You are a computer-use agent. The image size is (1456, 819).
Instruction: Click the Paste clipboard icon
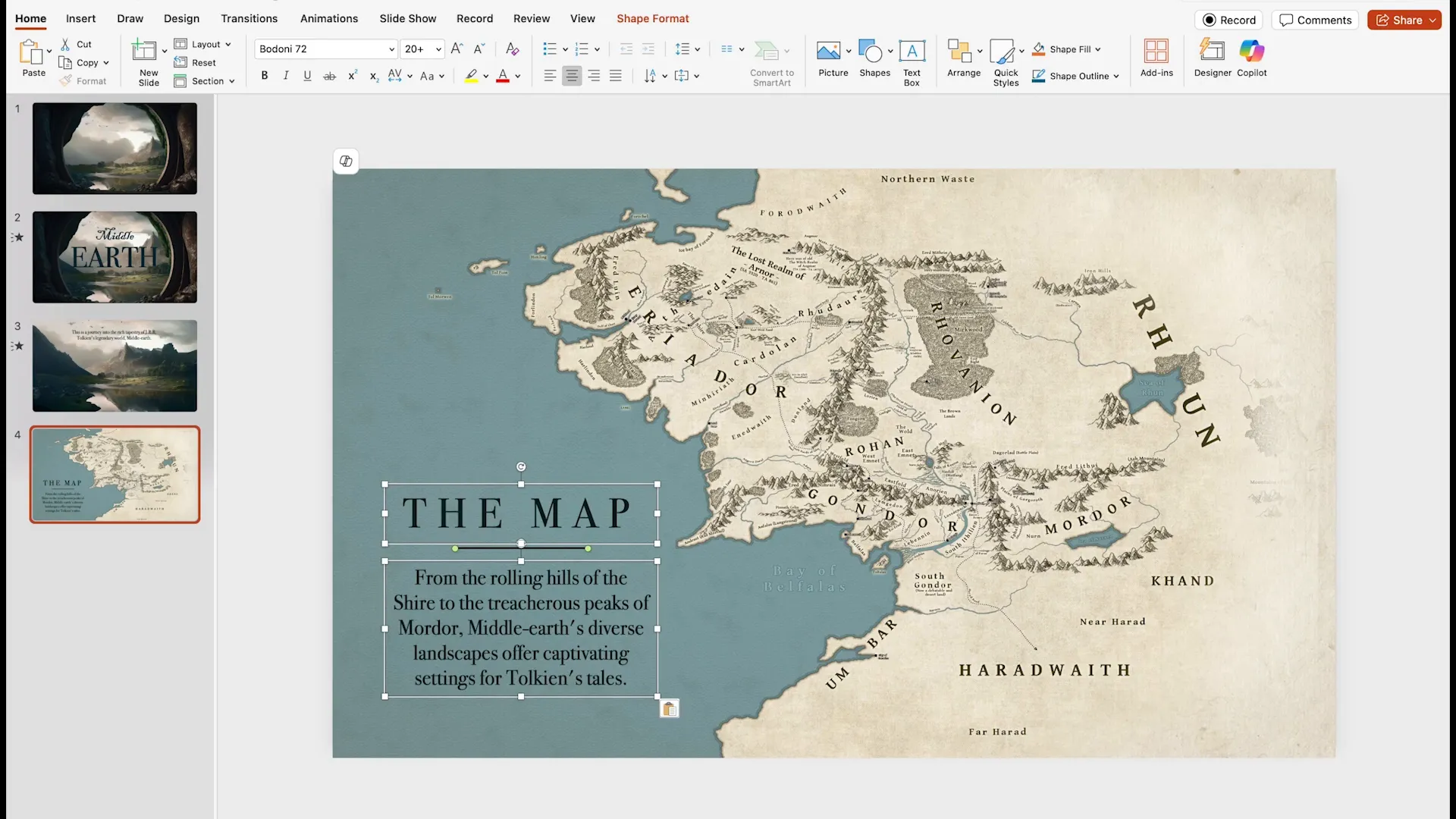point(31,52)
